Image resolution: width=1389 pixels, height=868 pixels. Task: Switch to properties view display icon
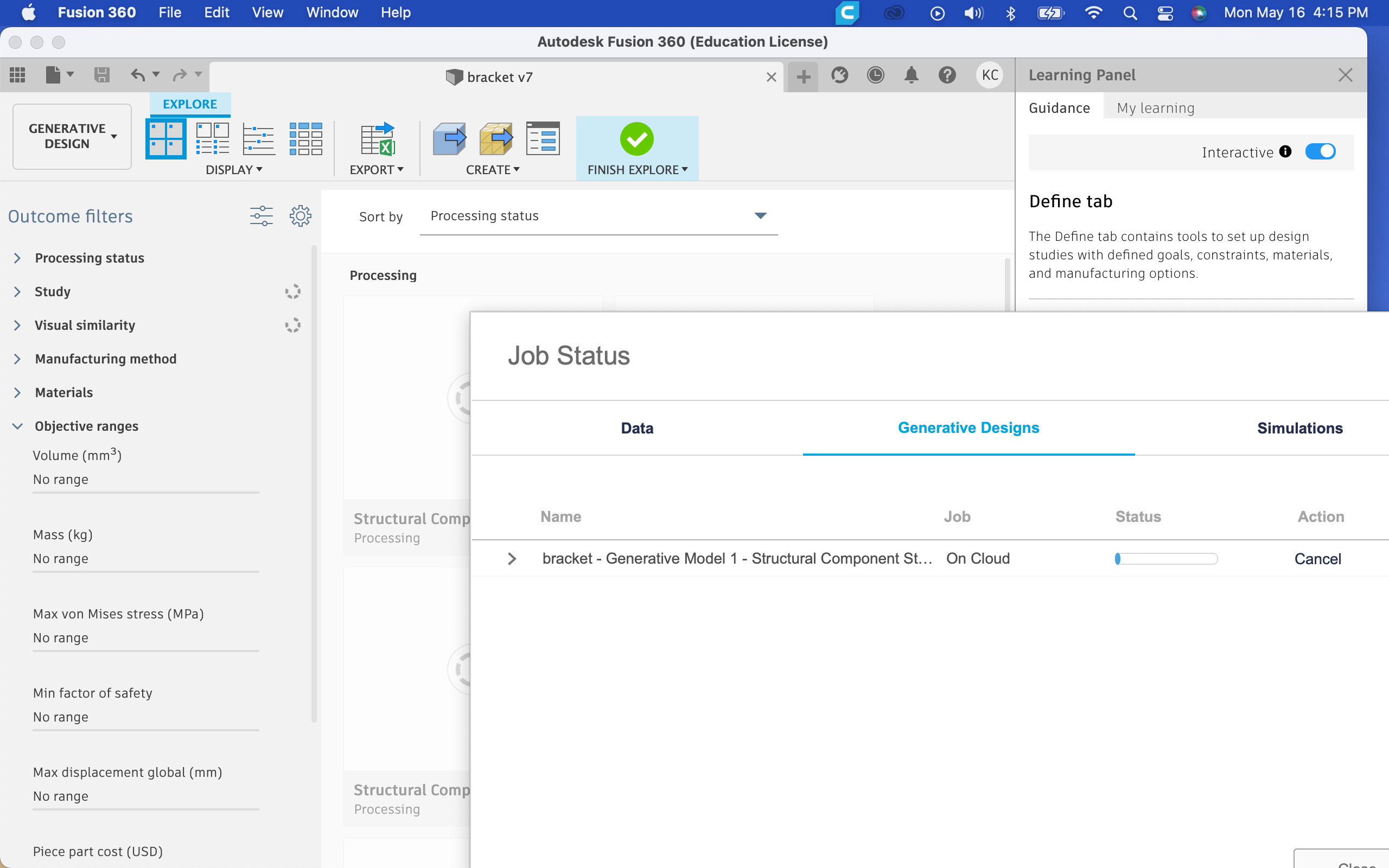[x=212, y=138]
